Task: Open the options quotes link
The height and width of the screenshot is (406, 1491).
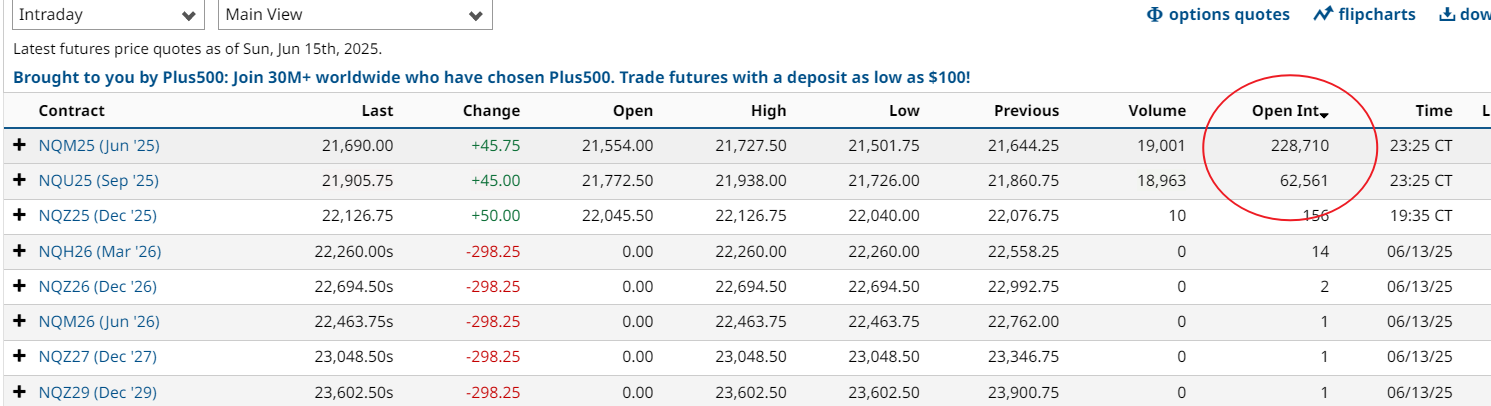Action: [1218, 15]
